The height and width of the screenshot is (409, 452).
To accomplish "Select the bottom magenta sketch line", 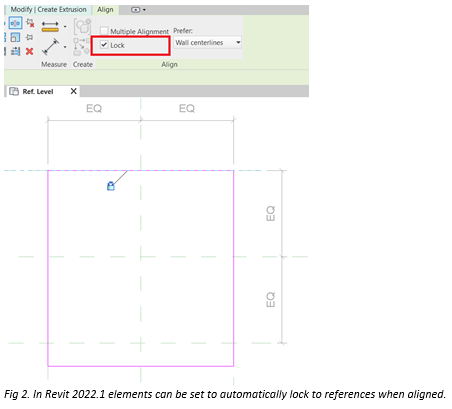I will tap(141, 366).
